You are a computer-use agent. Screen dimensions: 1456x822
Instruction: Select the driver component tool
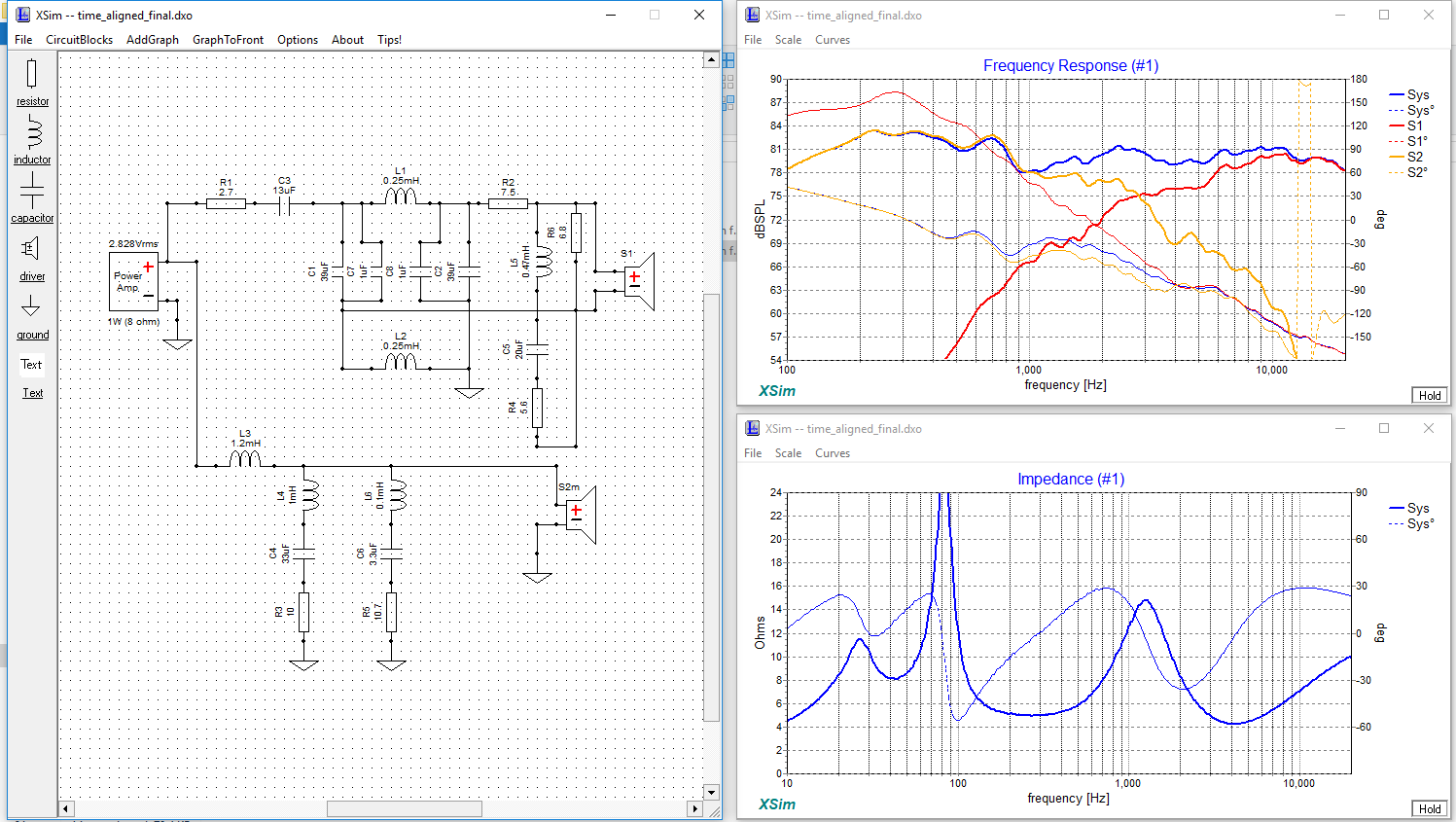point(32,257)
